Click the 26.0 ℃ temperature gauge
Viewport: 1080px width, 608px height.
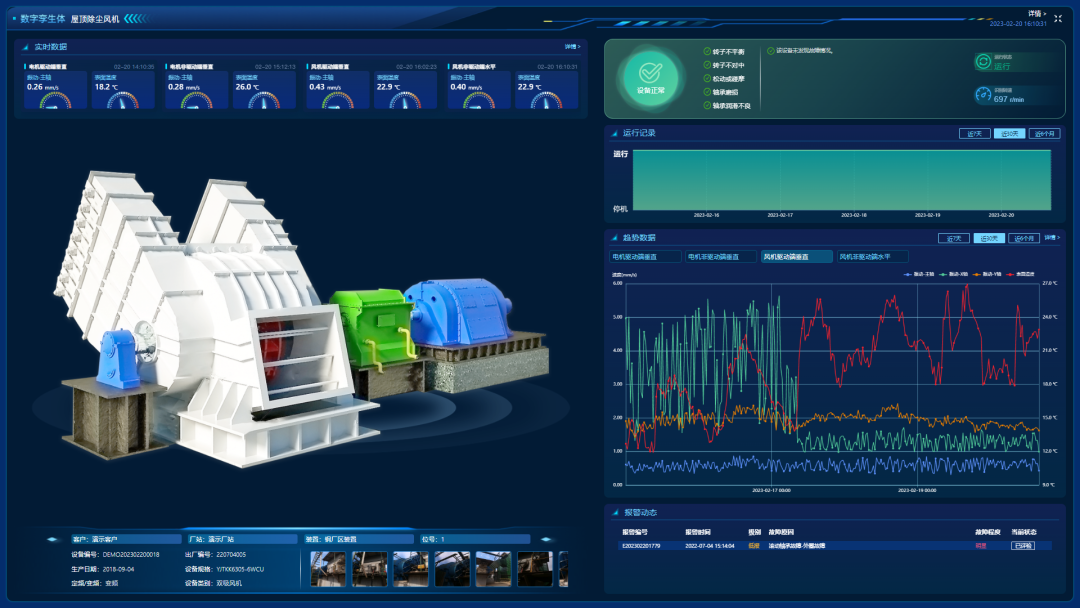coord(262,100)
